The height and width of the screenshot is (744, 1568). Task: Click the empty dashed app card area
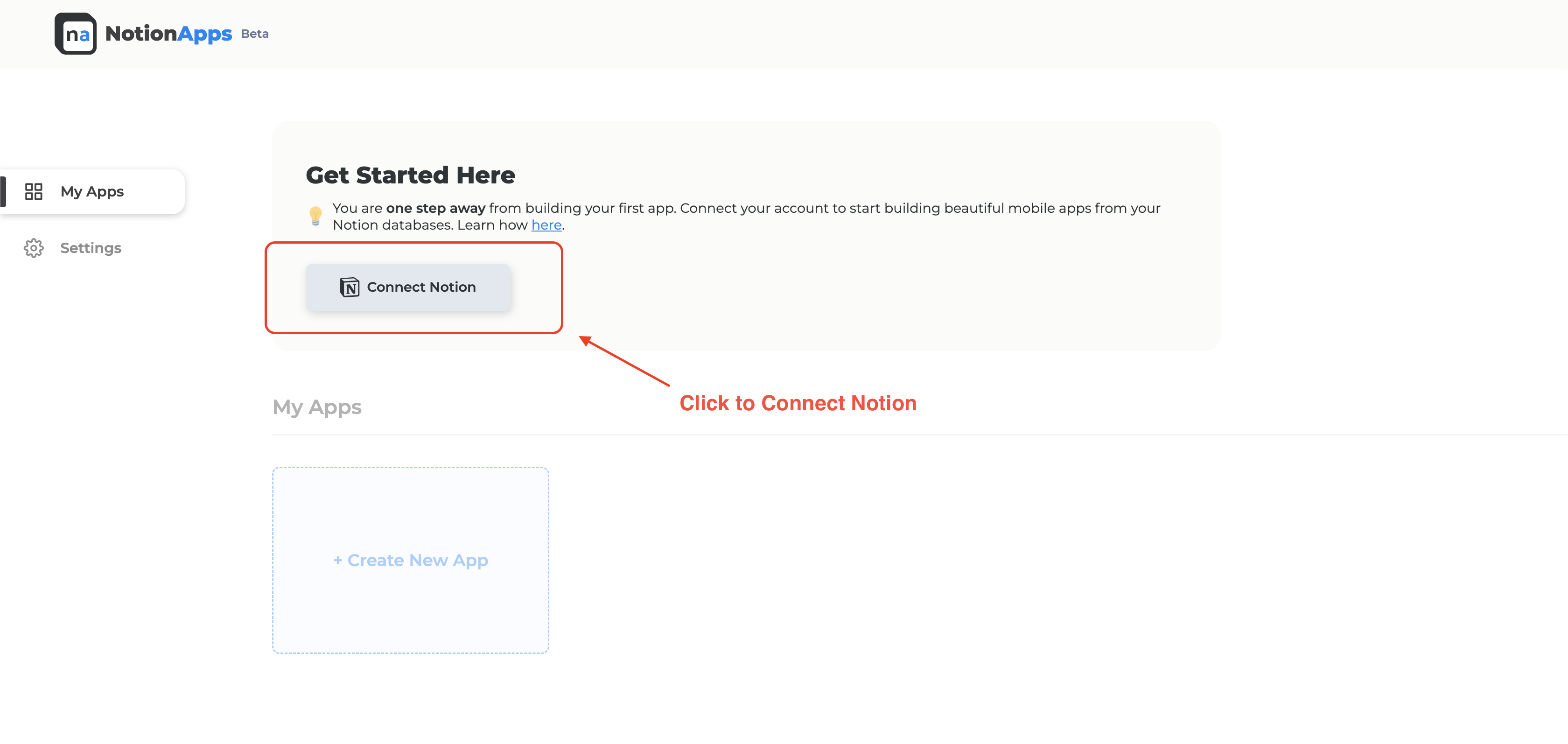(x=410, y=615)
